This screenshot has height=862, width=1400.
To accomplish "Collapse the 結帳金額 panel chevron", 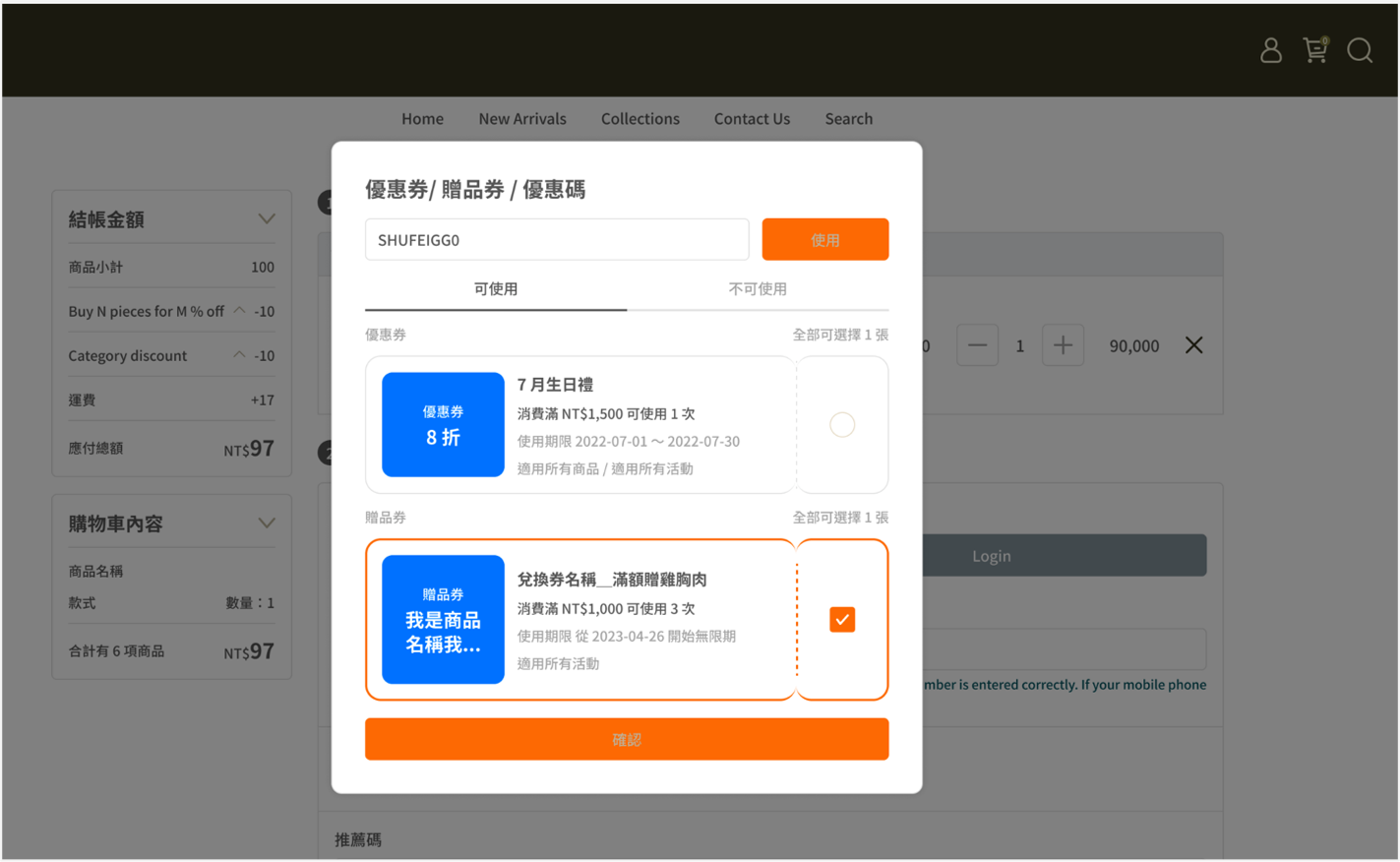I will pyautogui.click(x=267, y=219).
